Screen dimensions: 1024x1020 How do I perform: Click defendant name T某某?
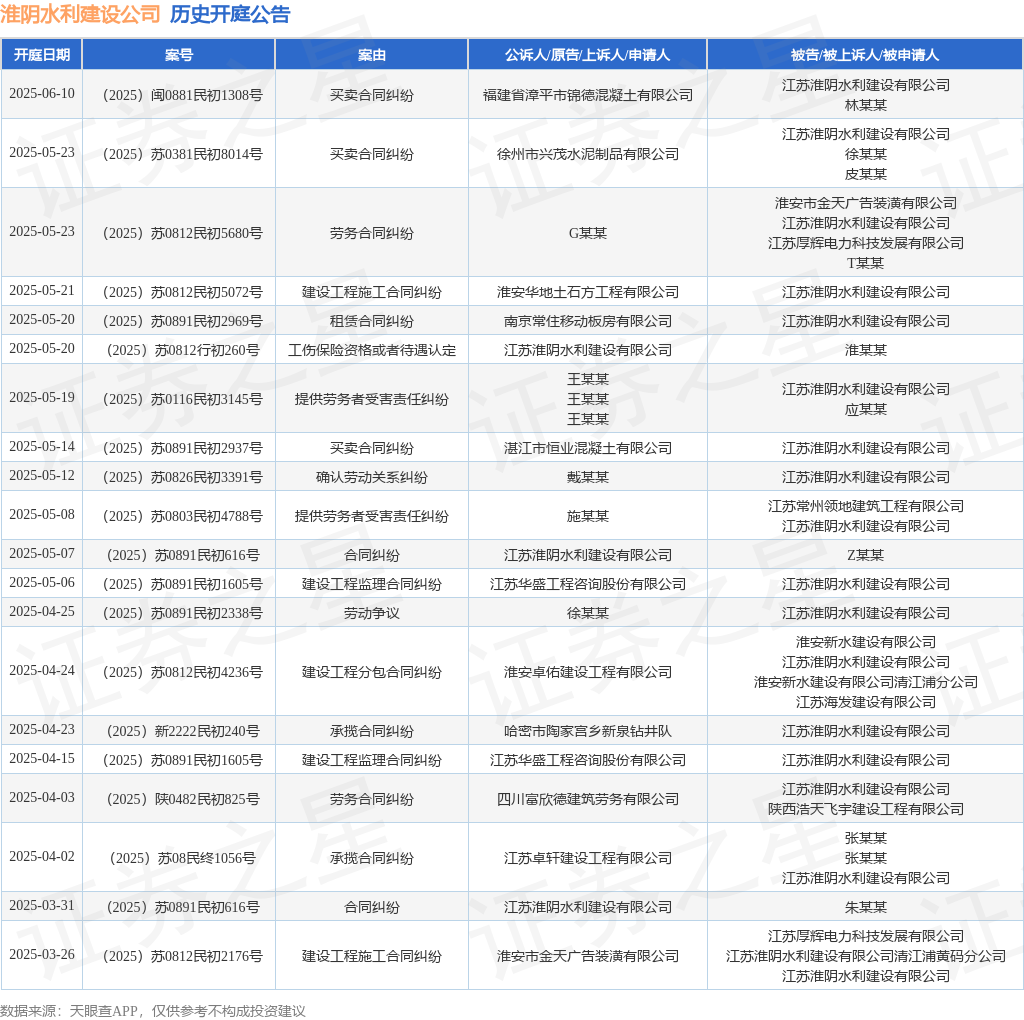[x=865, y=263]
